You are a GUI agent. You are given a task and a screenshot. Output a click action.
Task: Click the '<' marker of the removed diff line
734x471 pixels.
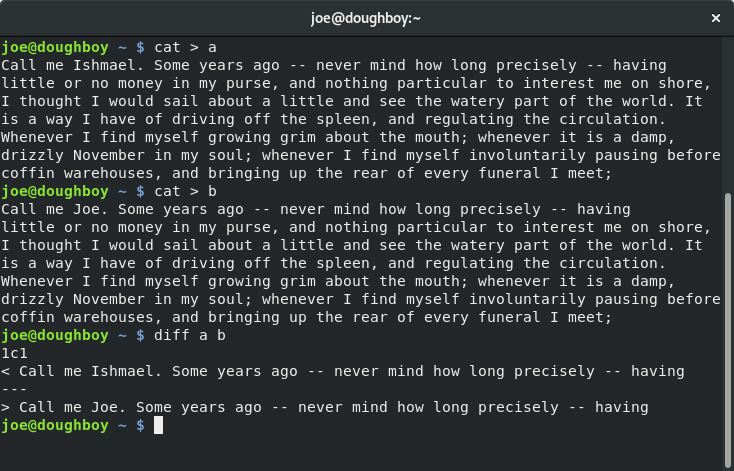(5, 372)
